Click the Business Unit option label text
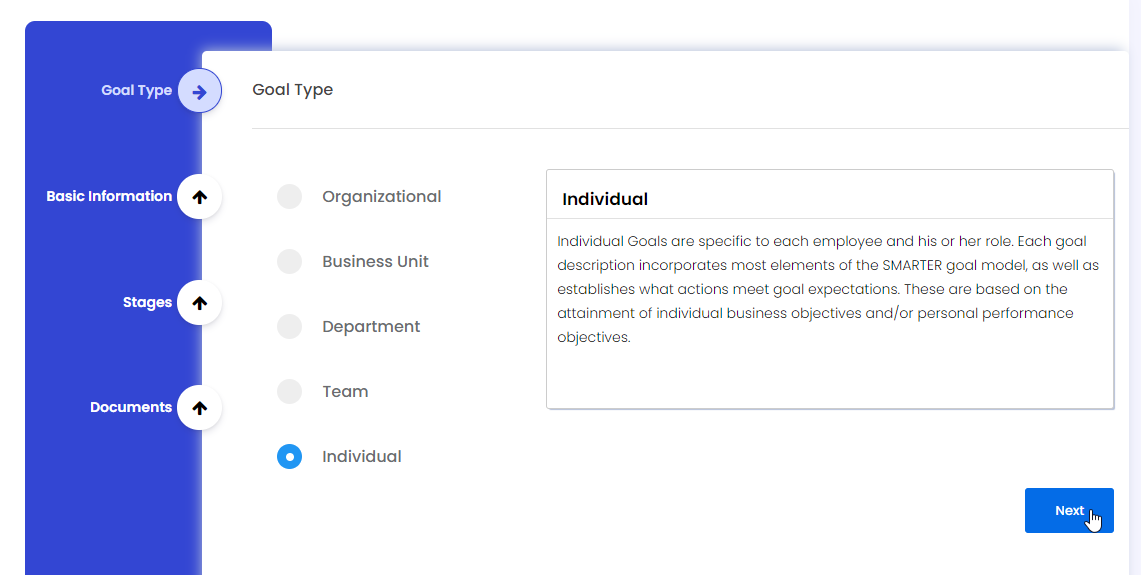This screenshot has height=575, width=1141. point(375,262)
